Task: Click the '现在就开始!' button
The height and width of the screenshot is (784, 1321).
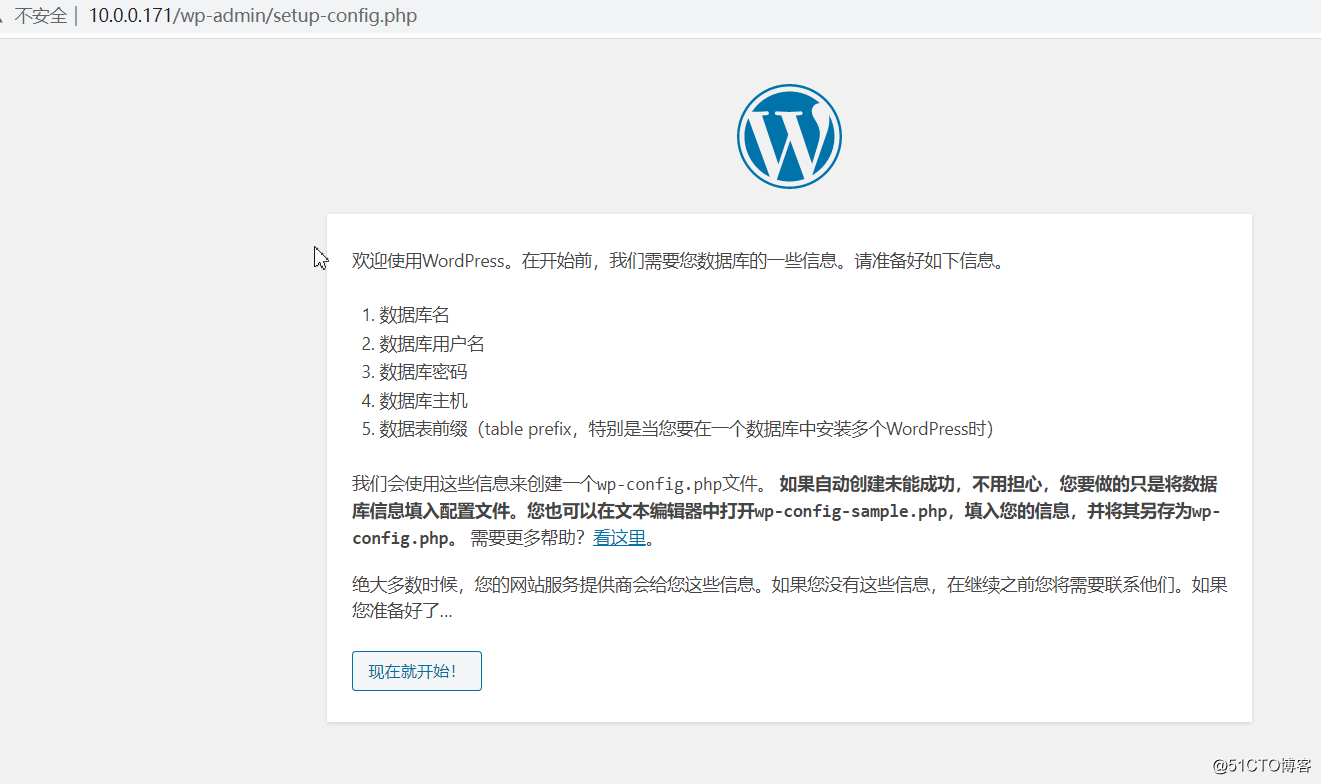Action: [417, 671]
